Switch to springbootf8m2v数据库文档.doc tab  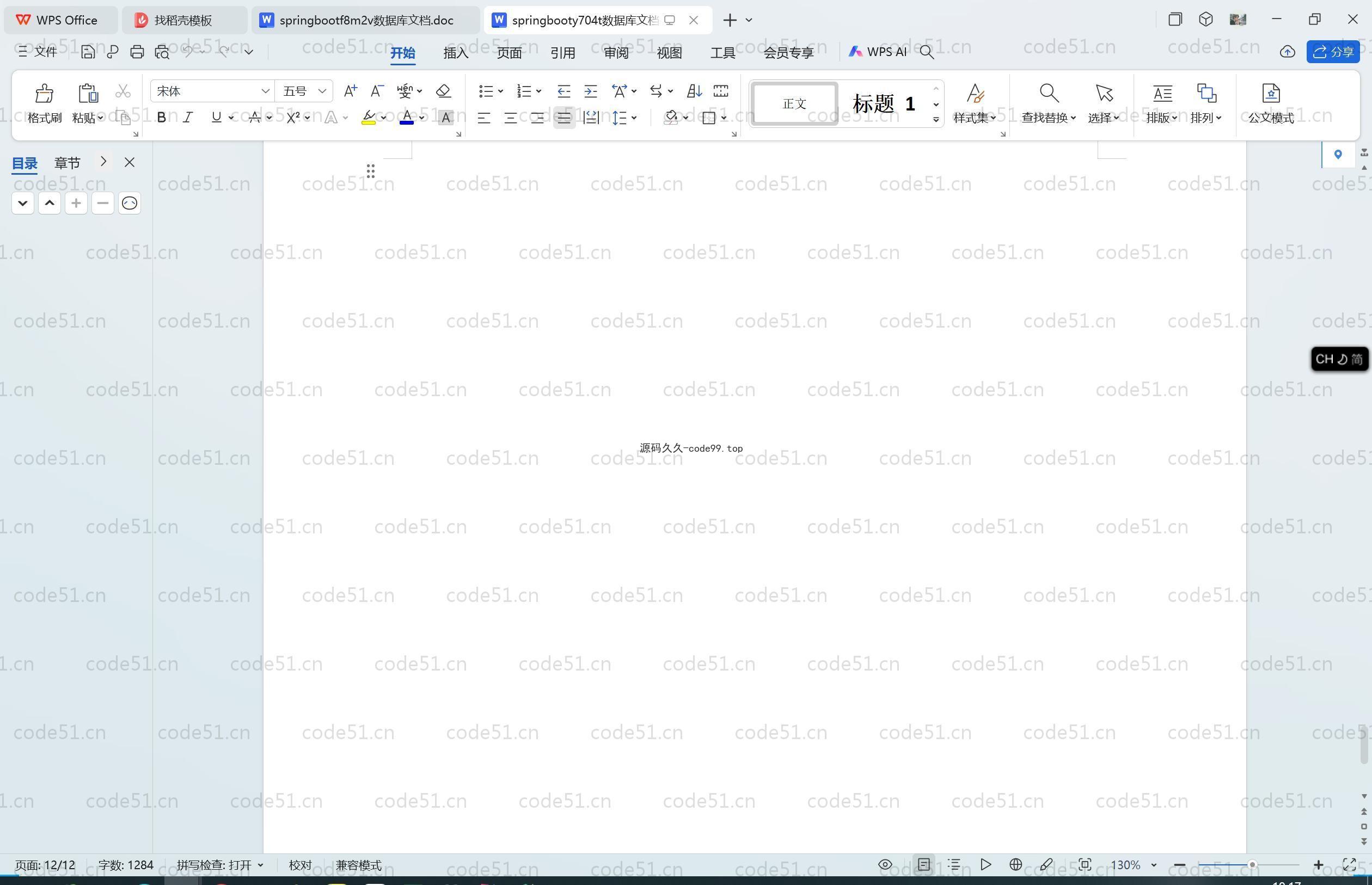365,20
